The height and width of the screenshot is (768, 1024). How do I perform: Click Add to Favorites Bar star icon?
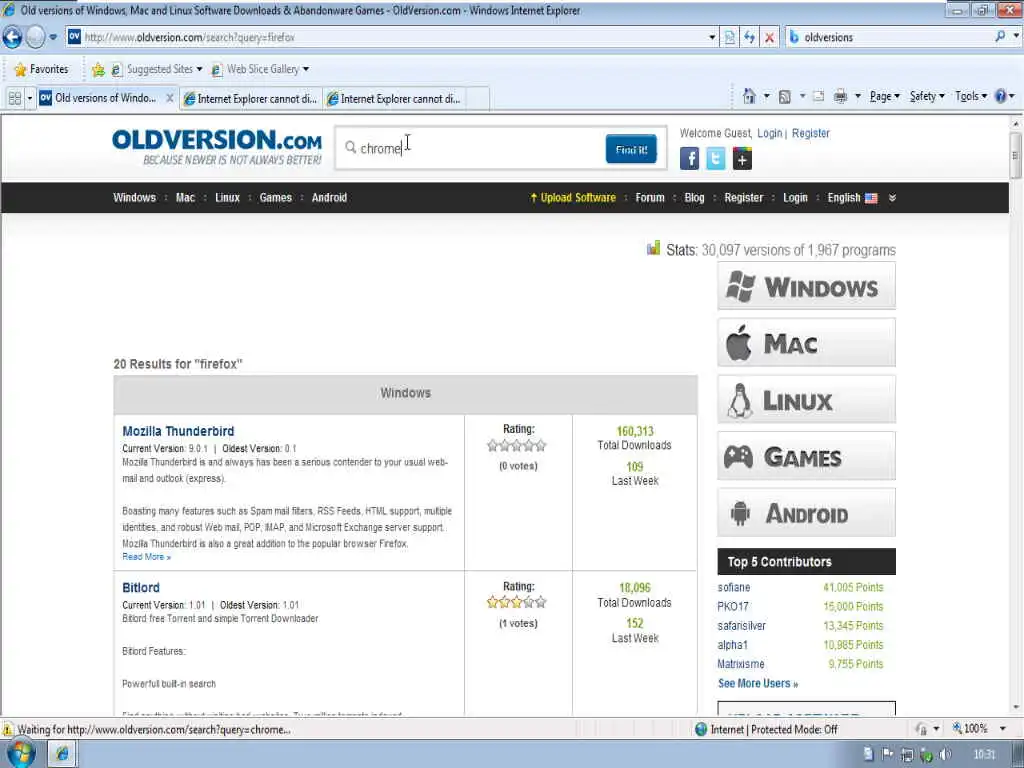click(98, 69)
